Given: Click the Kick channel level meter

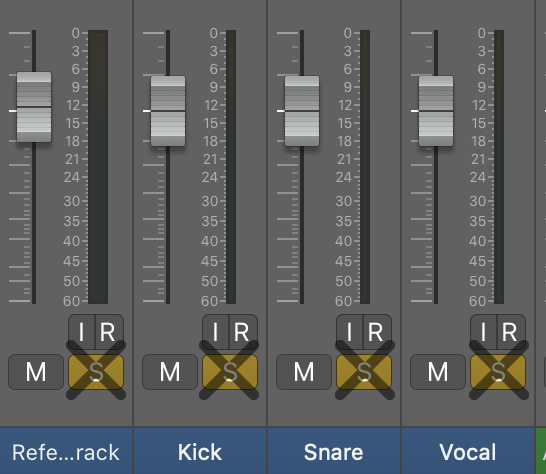Looking at the screenshot, I should (231, 167).
